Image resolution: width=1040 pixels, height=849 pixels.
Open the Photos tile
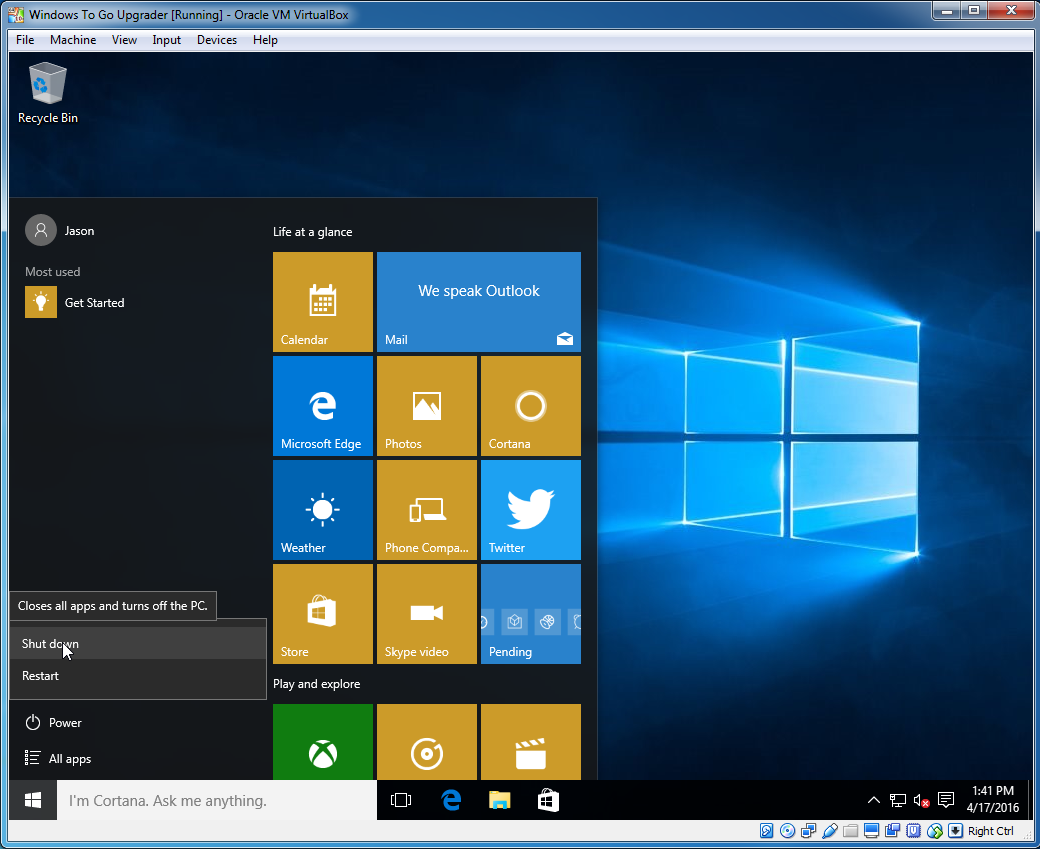426,406
